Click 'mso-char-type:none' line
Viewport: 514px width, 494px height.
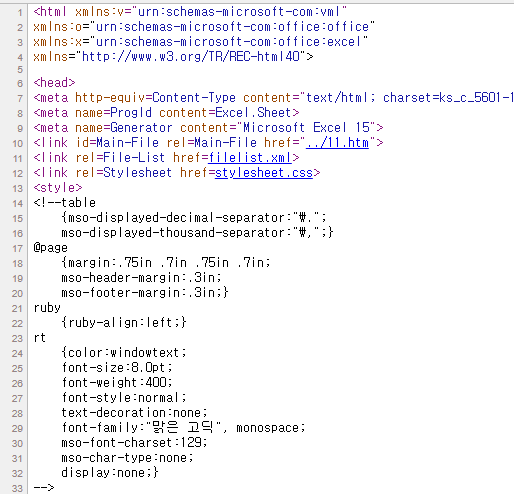click(127, 458)
